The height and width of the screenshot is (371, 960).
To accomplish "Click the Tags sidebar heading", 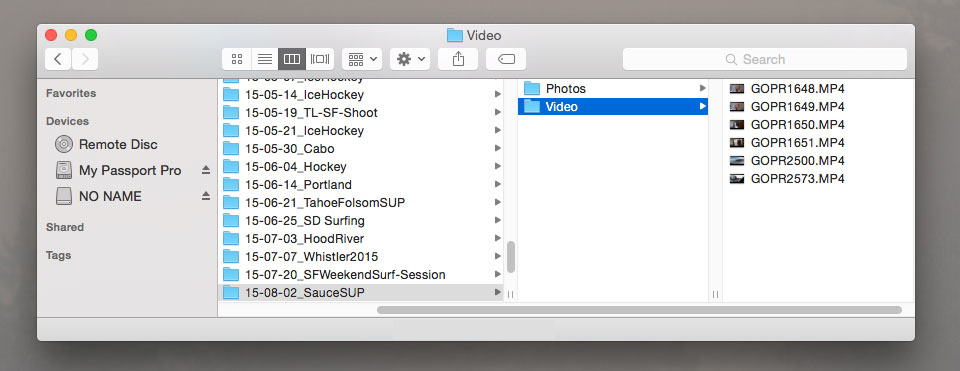I will [58, 255].
